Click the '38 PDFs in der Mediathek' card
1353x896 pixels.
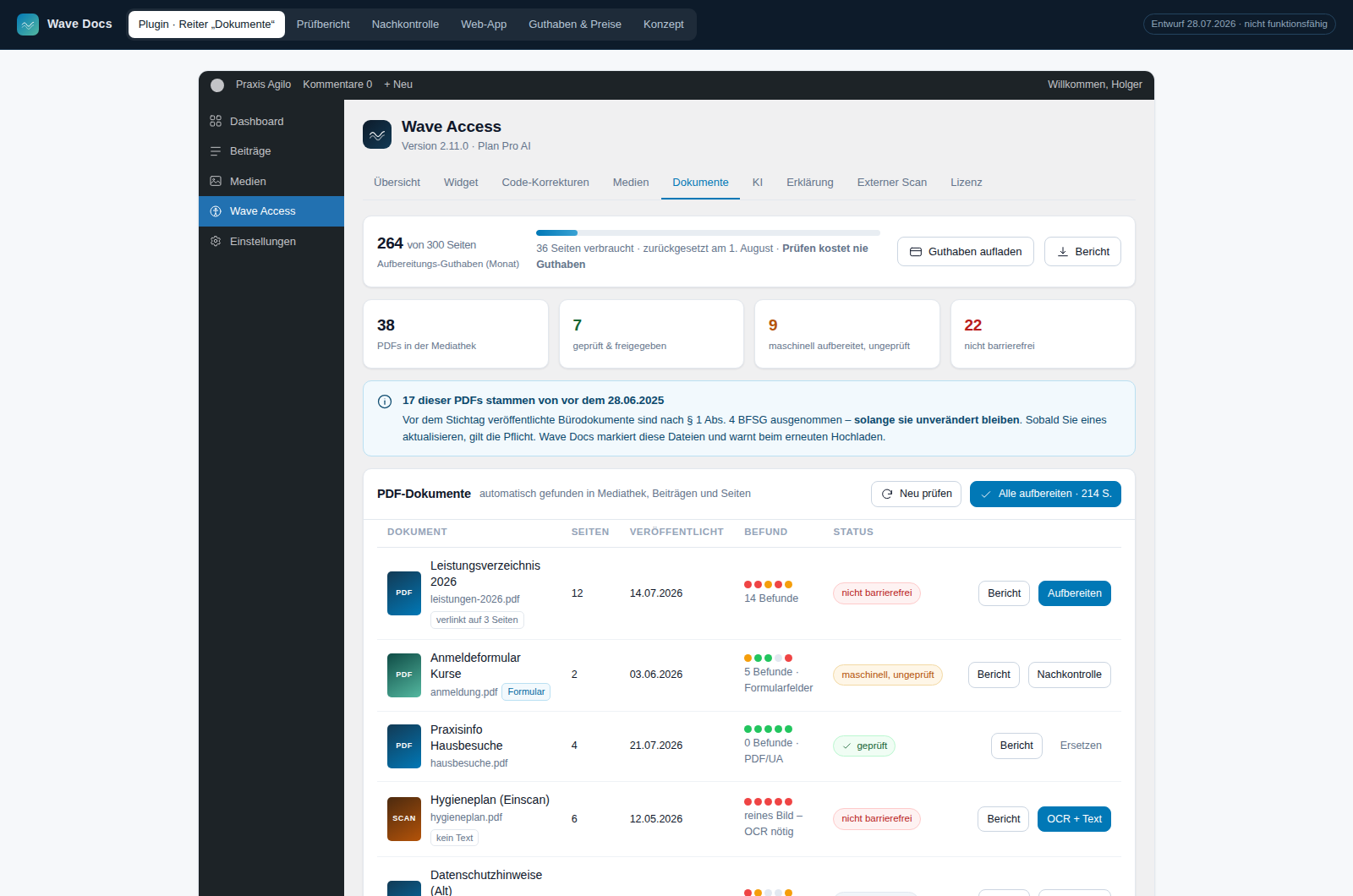[456, 334]
